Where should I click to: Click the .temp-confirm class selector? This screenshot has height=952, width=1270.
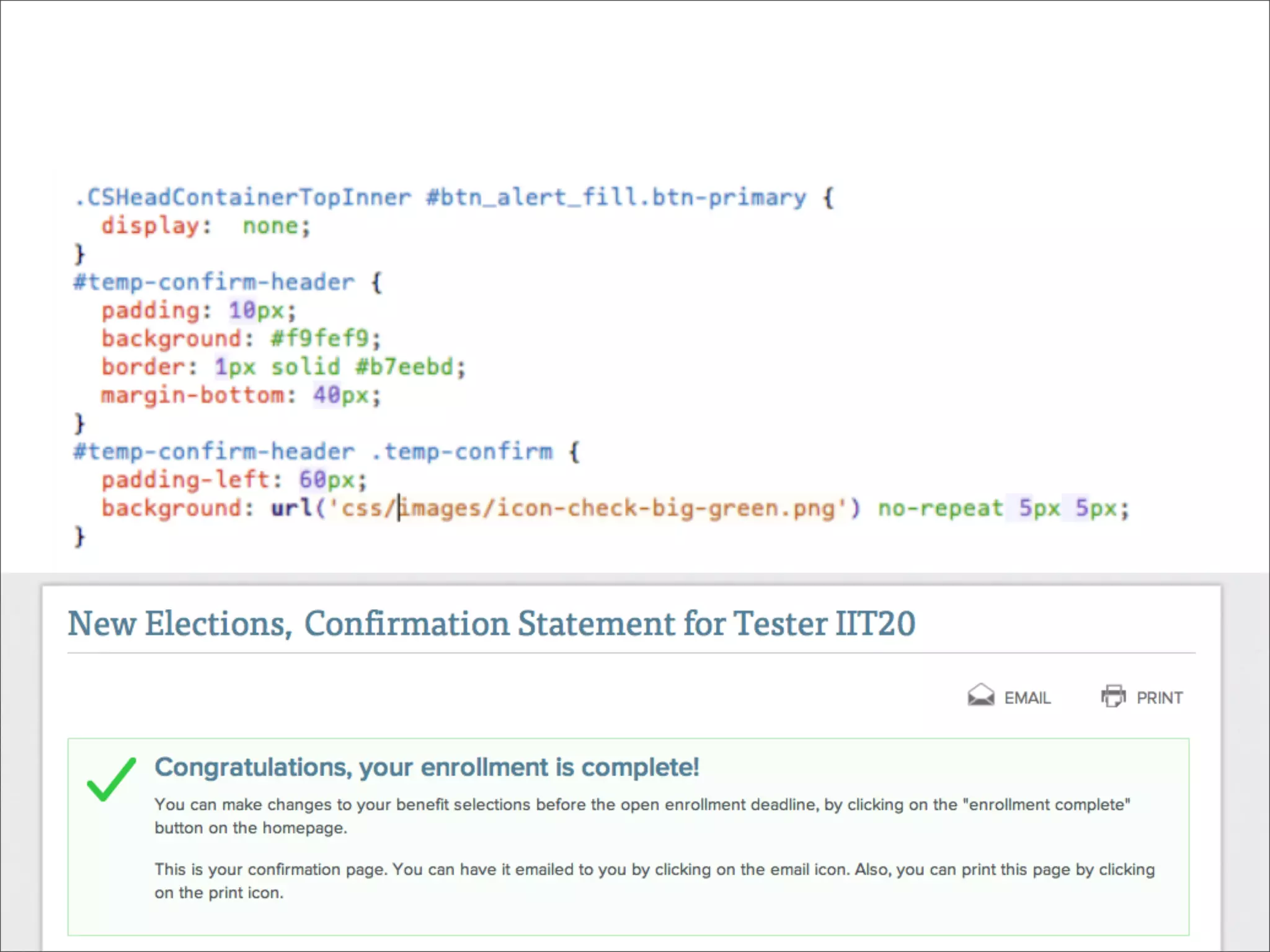462,451
